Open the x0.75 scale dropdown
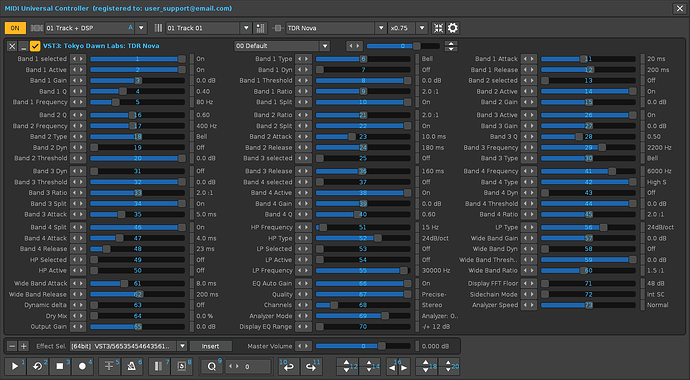The width and height of the screenshot is (690, 380). point(422,28)
